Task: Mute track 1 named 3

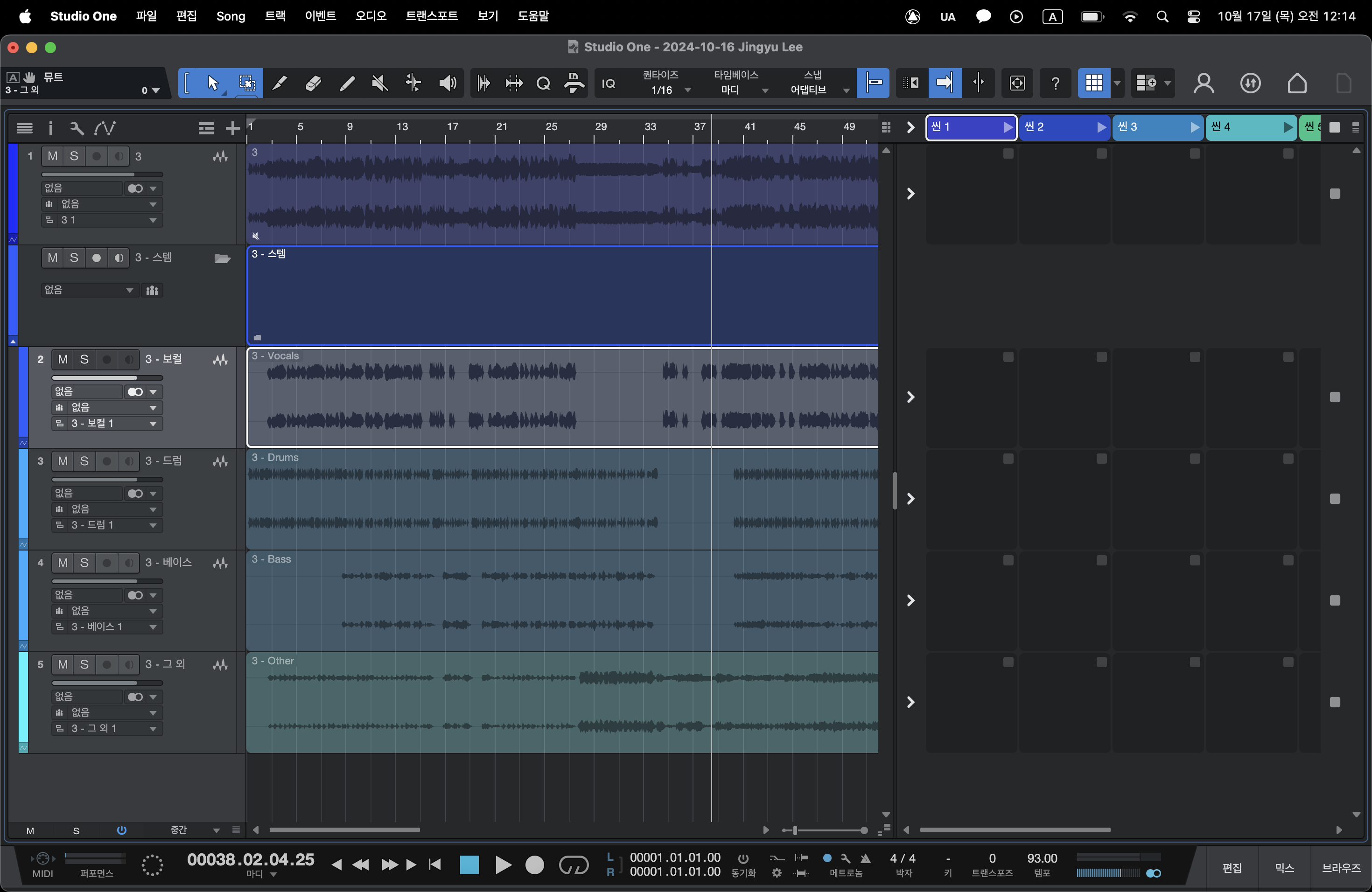Action: (52, 156)
